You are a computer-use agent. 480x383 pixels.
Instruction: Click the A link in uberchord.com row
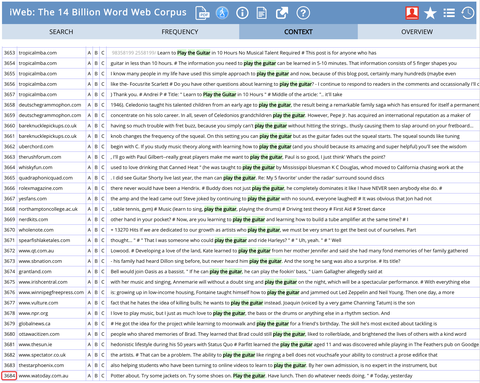click(x=89, y=146)
